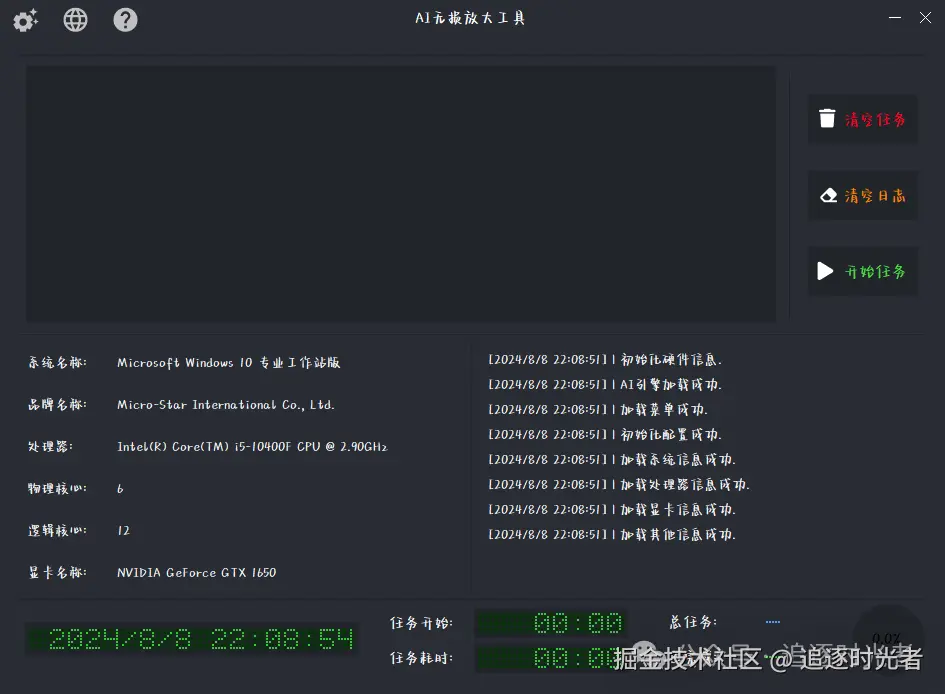This screenshot has height=694, width=945.
Task: Click the 系统名称 label
Action: click(57, 362)
